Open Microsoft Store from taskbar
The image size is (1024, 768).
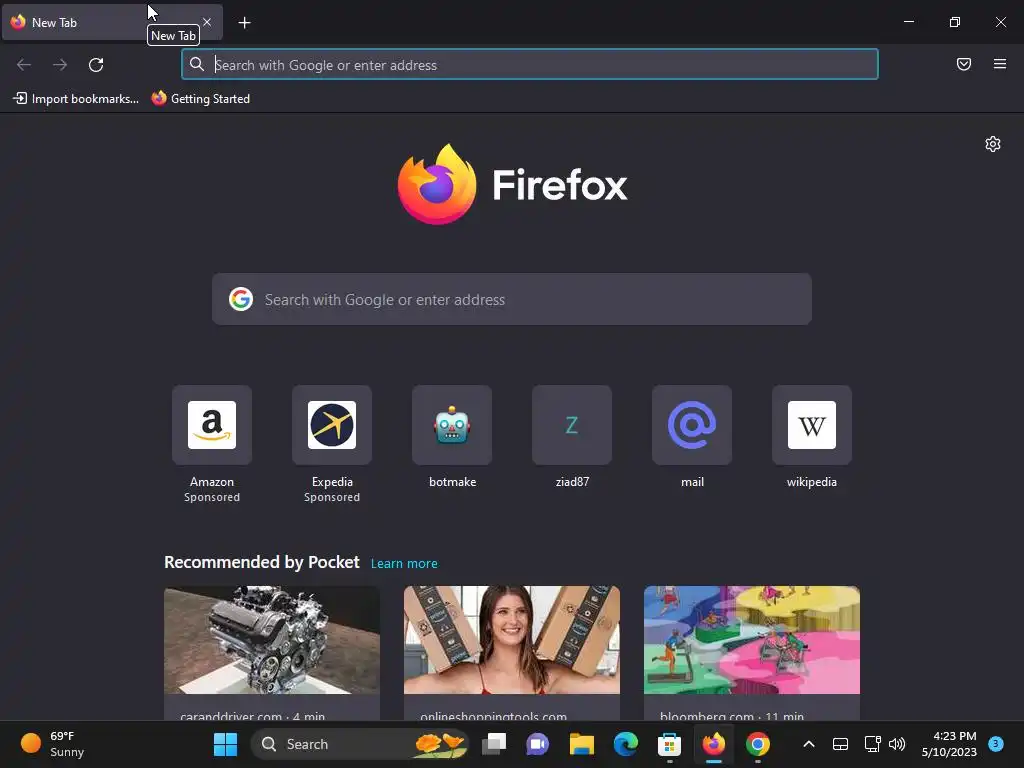click(669, 744)
